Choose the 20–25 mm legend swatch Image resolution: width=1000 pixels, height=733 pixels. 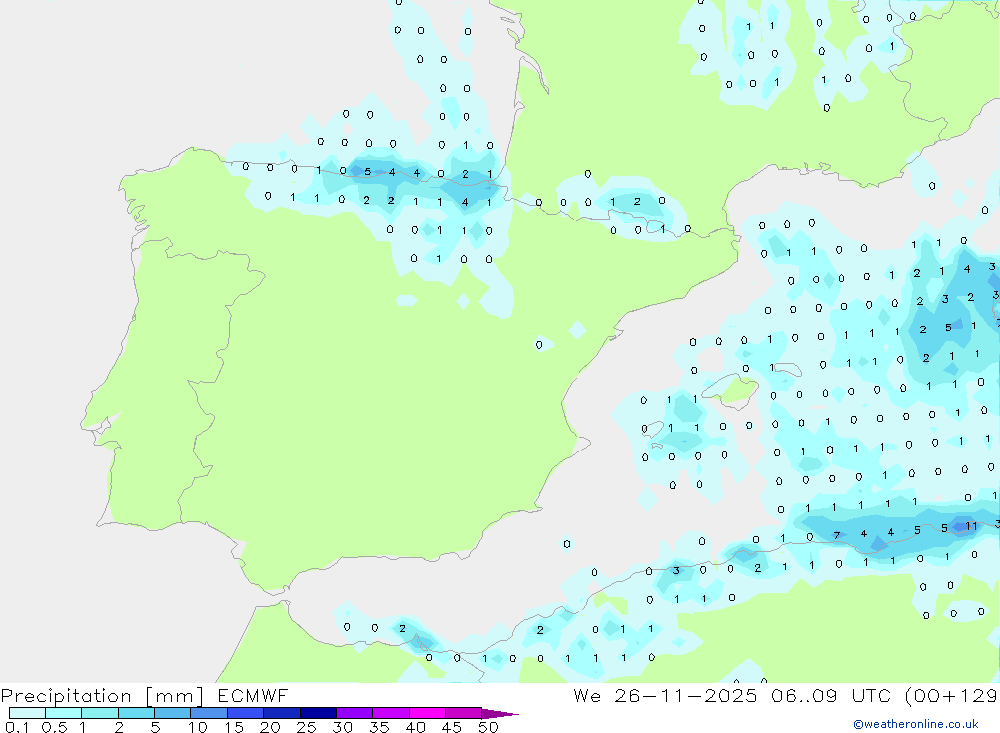[x=282, y=713]
